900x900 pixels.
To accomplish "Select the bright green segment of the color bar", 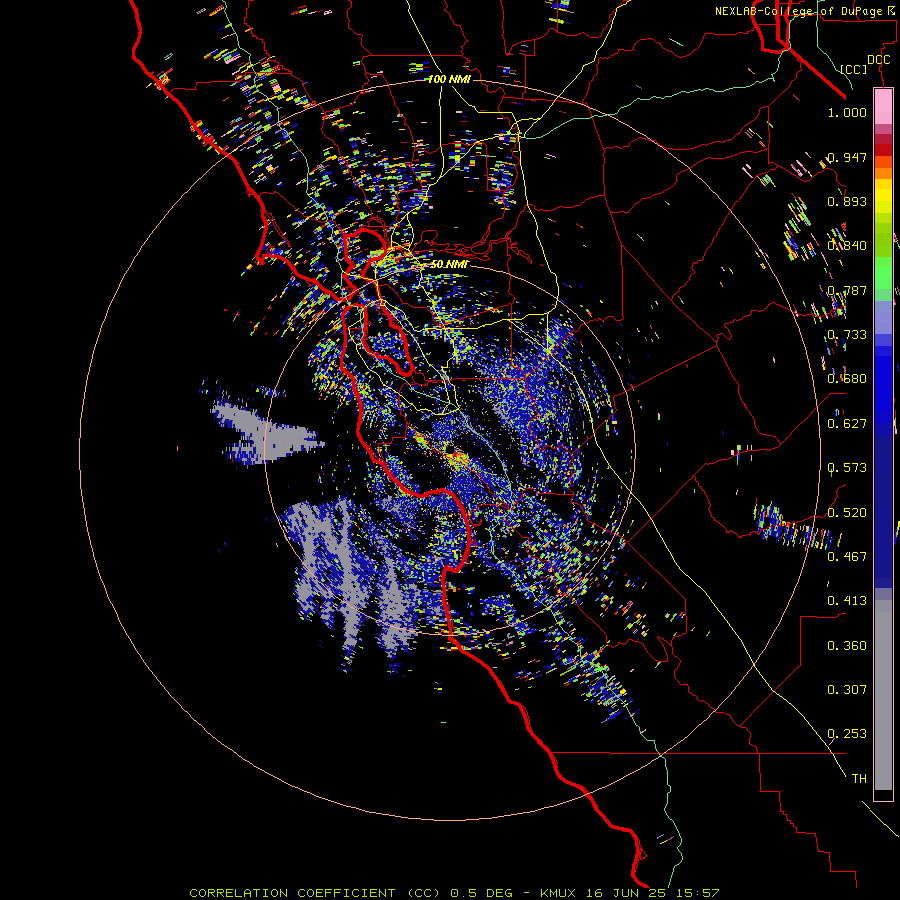I will pos(883,273).
